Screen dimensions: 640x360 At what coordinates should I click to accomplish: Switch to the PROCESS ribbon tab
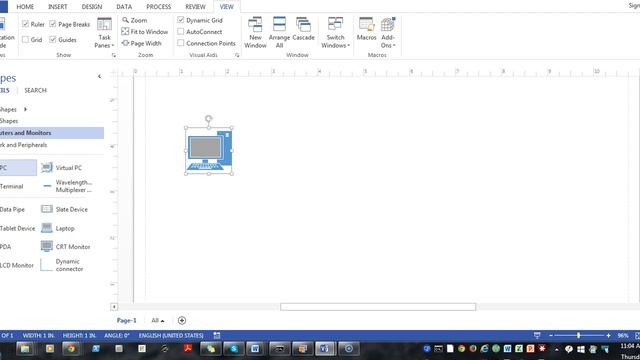(158, 7)
